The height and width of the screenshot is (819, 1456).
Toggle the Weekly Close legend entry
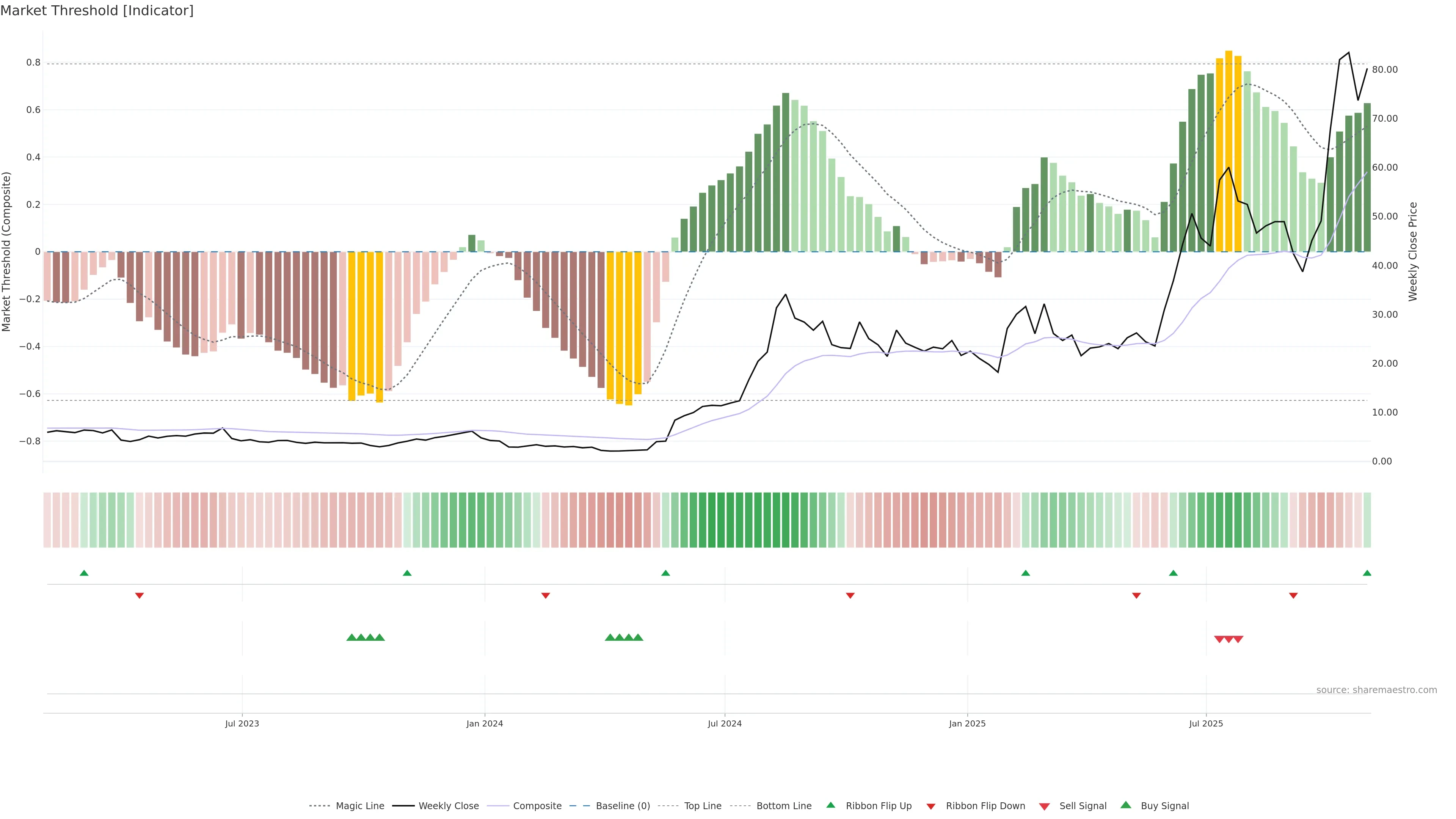(x=448, y=806)
